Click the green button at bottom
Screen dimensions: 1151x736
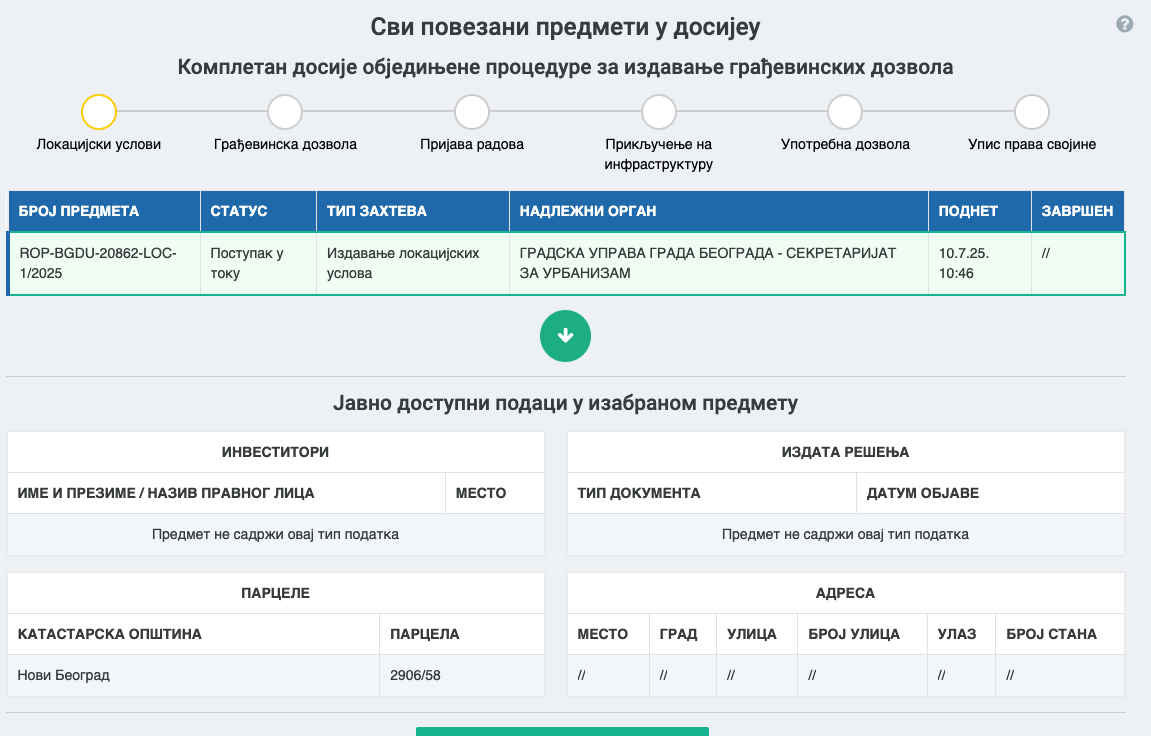click(x=562, y=731)
